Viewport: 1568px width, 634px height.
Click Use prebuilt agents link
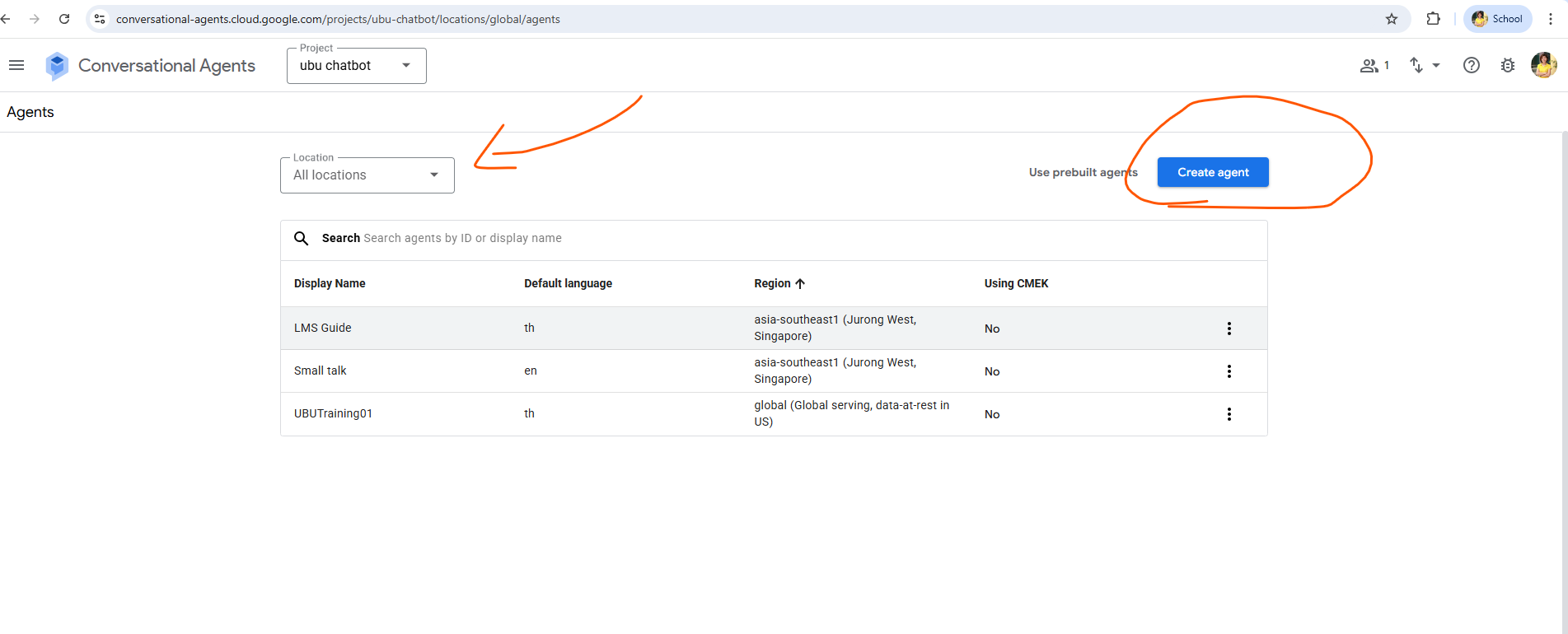(1083, 172)
